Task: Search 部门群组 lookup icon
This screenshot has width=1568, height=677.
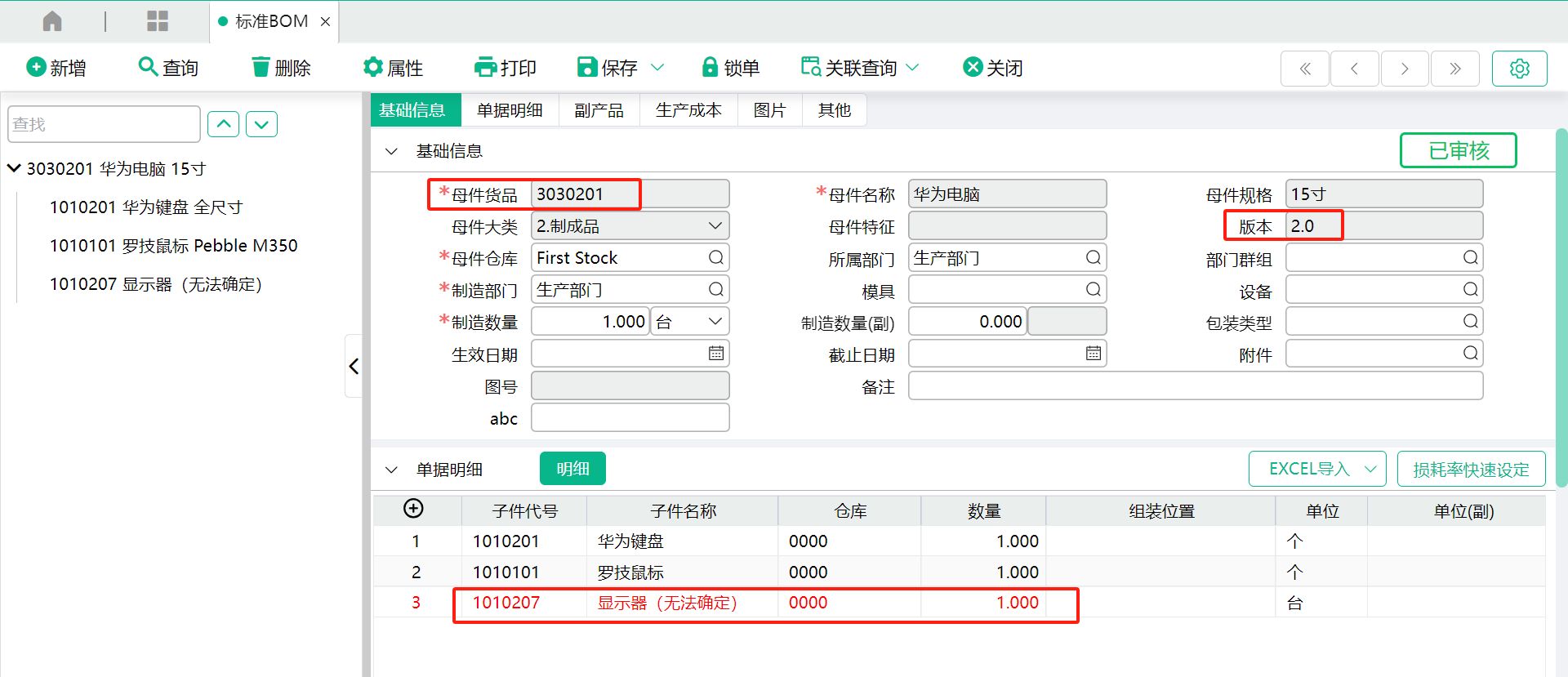Action: pos(1471,258)
